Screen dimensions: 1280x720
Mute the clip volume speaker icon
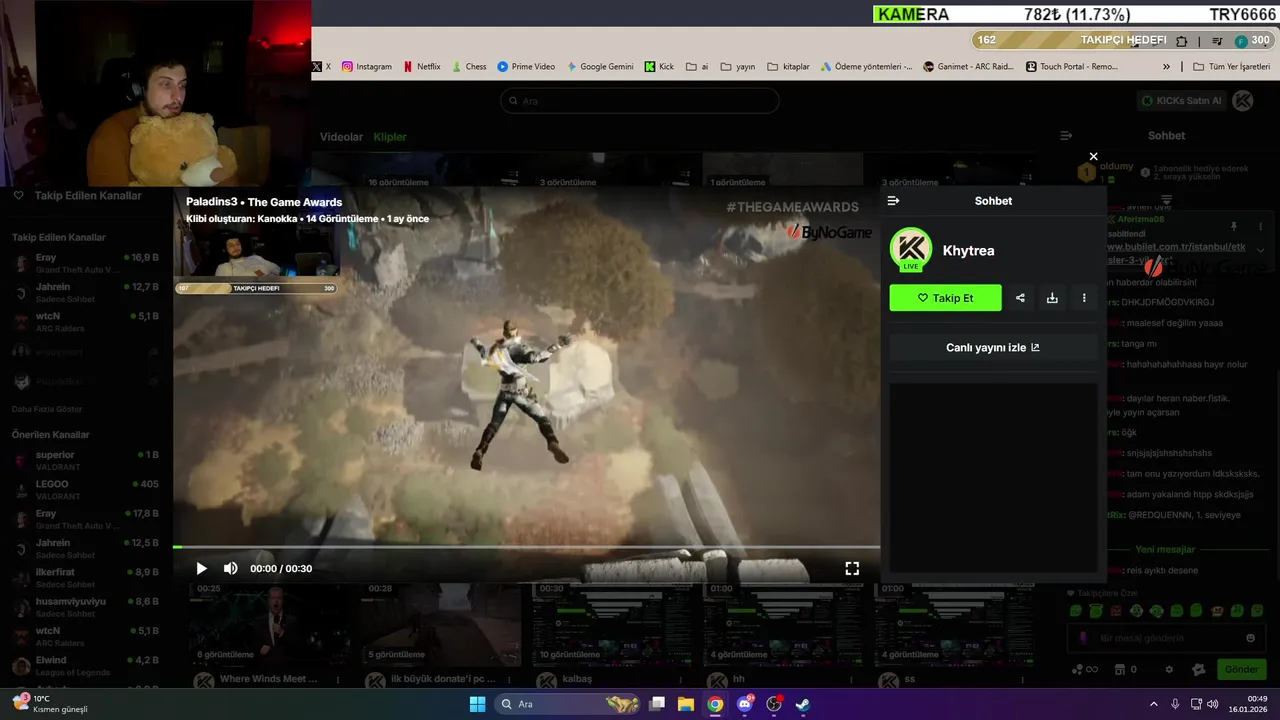230,568
